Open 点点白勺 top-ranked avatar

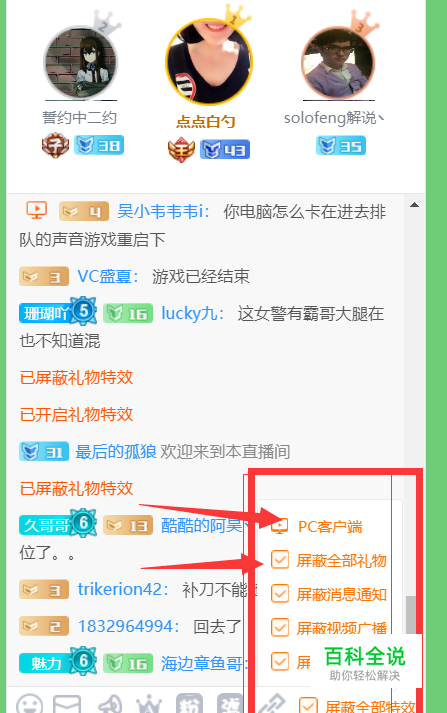(209, 61)
